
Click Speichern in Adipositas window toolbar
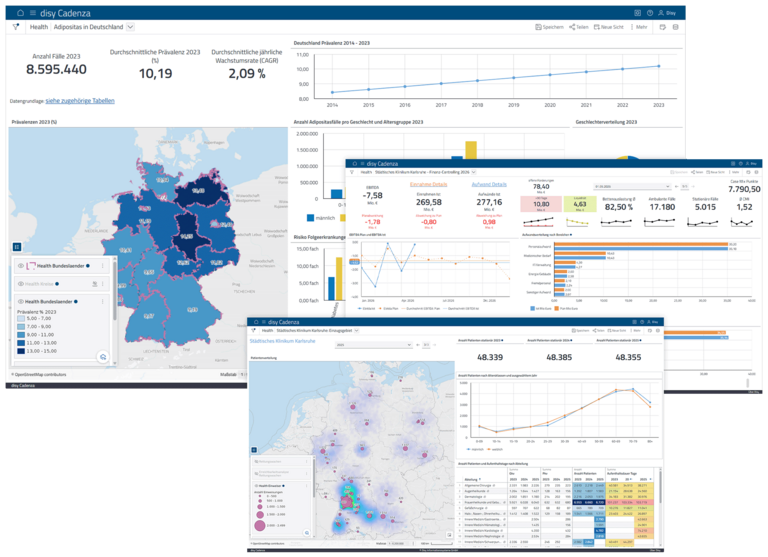pyautogui.click(x=550, y=27)
